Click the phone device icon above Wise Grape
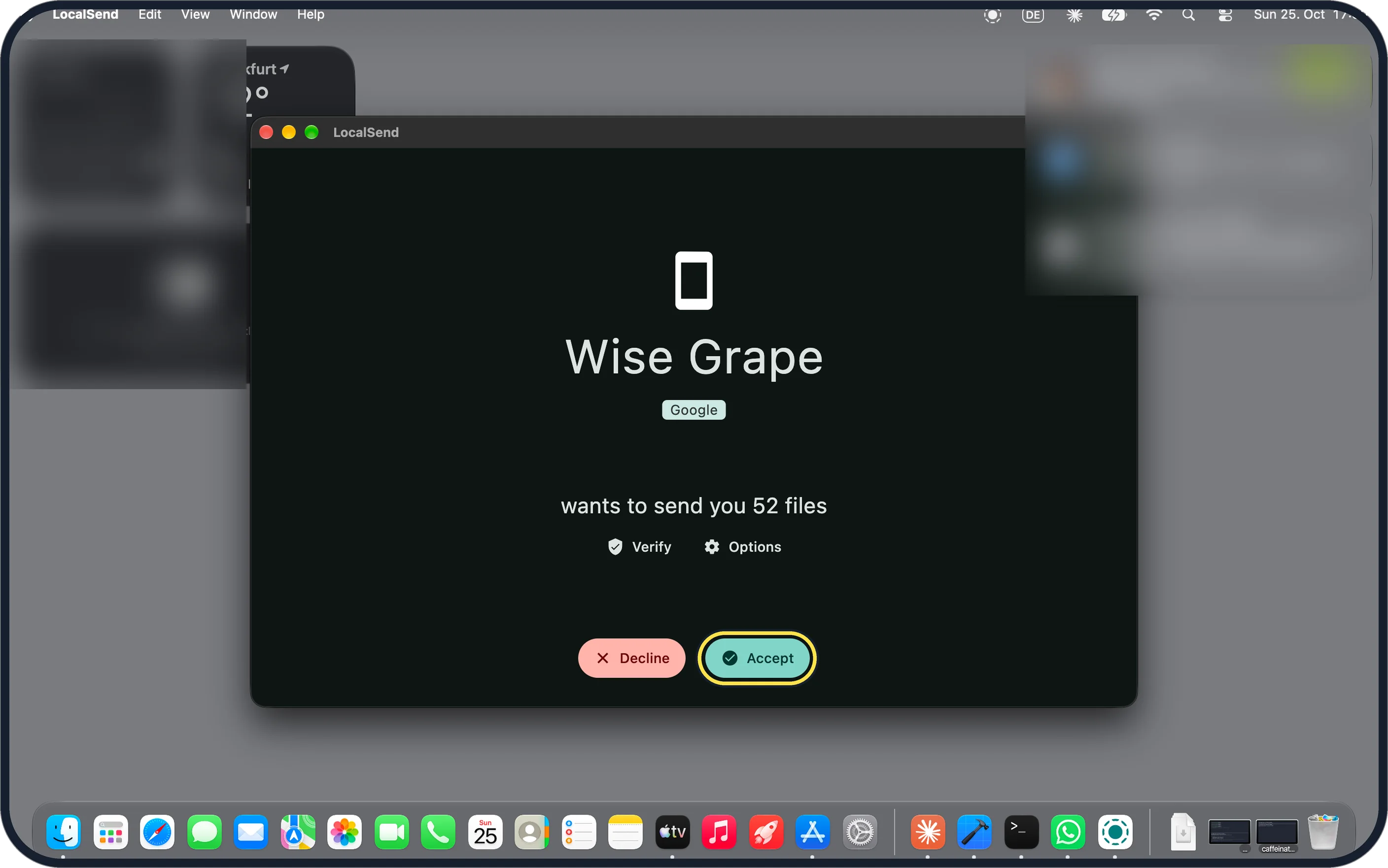The width and height of the screenshot is (1388, 868). coord(694,280)
